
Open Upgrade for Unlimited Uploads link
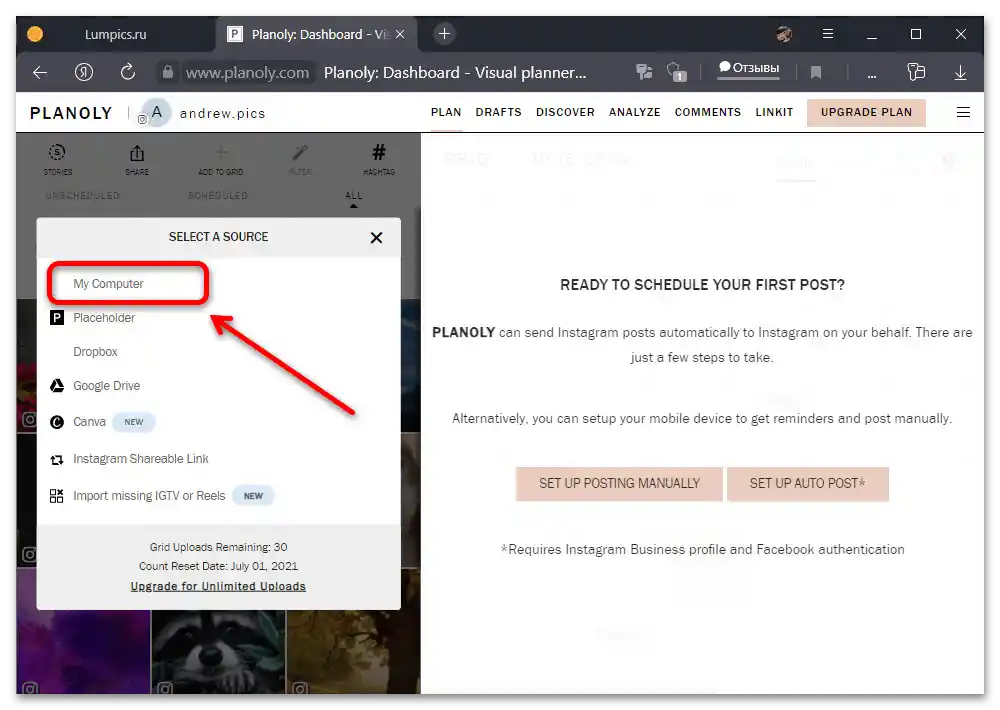click(x=218, y=586)
